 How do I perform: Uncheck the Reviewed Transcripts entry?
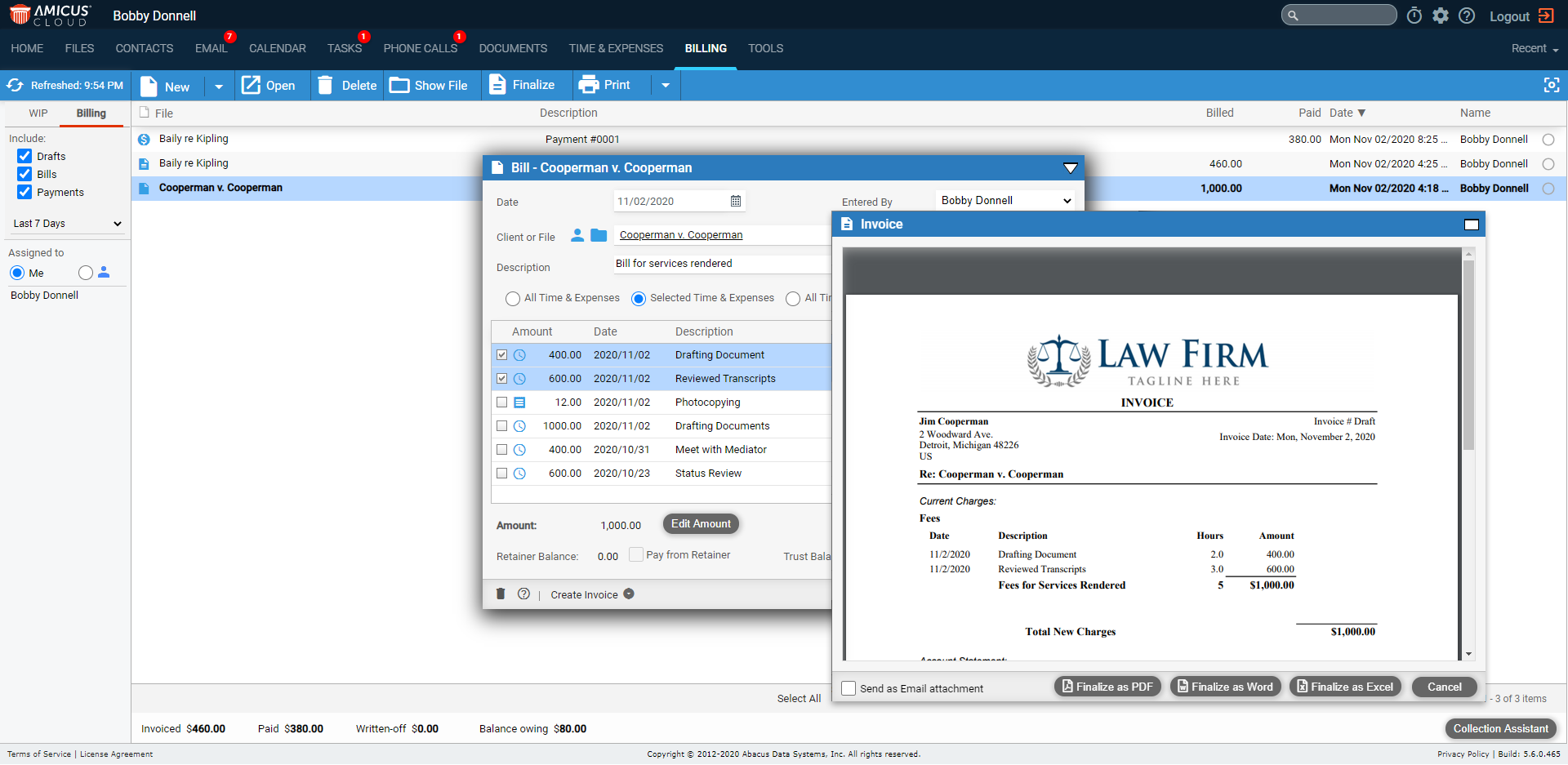(502, 379)
